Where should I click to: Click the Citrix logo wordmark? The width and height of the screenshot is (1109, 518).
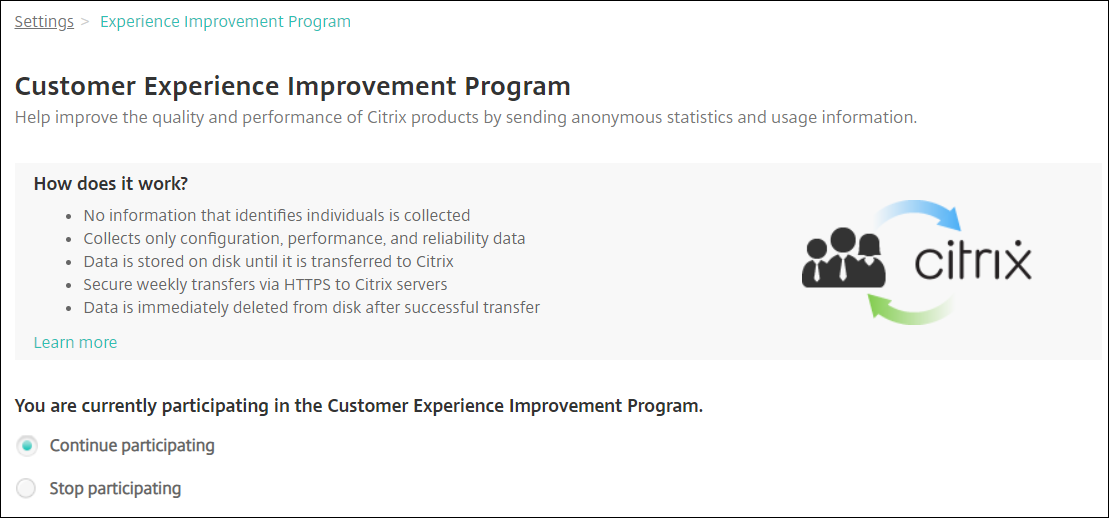[x=973, y=262]
